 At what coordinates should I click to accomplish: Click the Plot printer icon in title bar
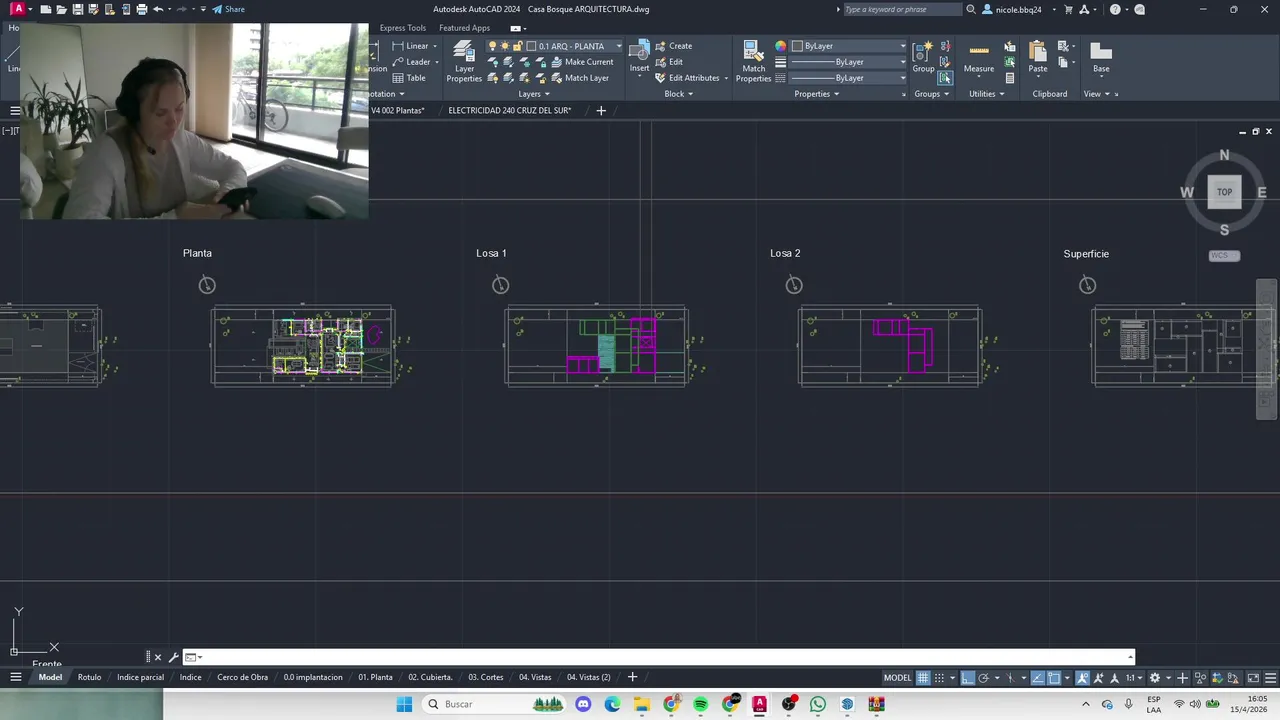tap(141, 9)
